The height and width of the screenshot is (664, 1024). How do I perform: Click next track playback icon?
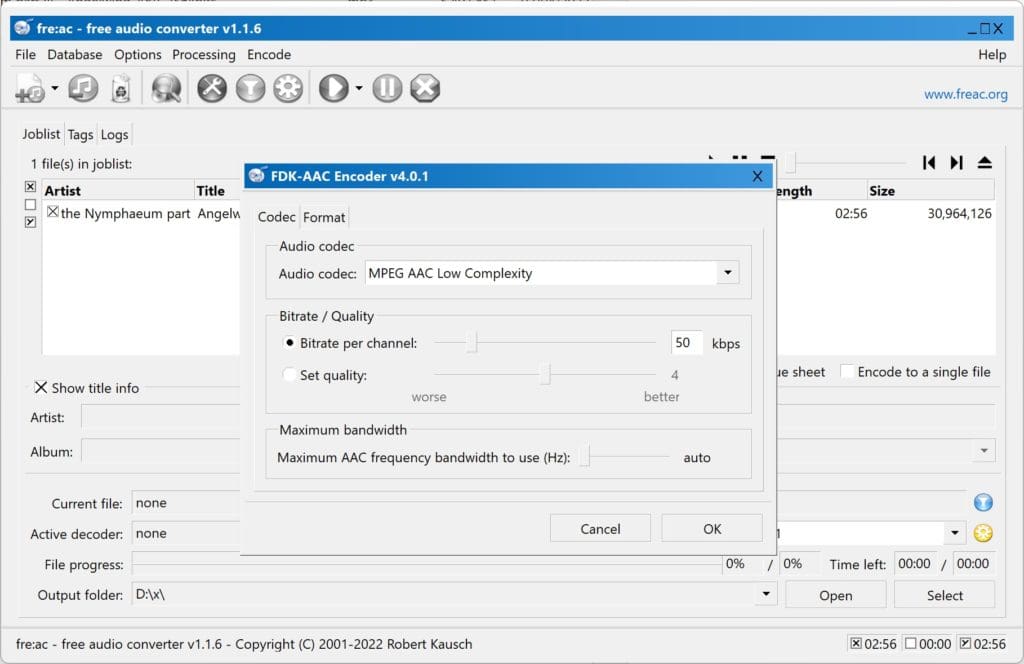(956, 163)
